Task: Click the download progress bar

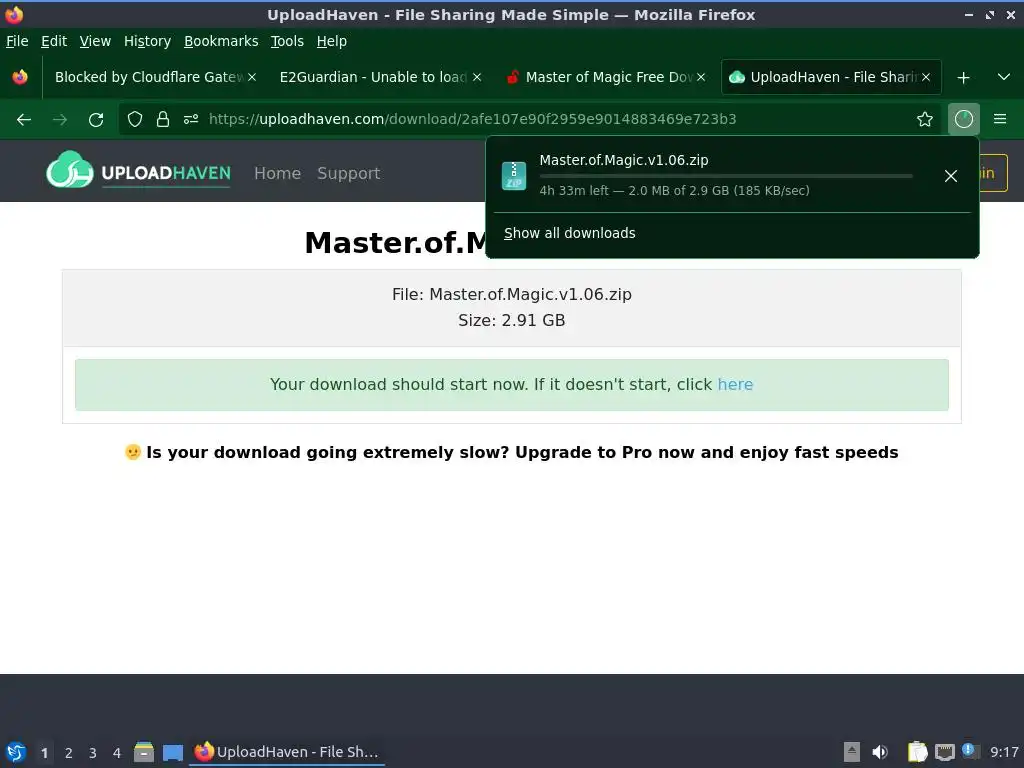Action: pyautogui.click(x=726, y=176)
